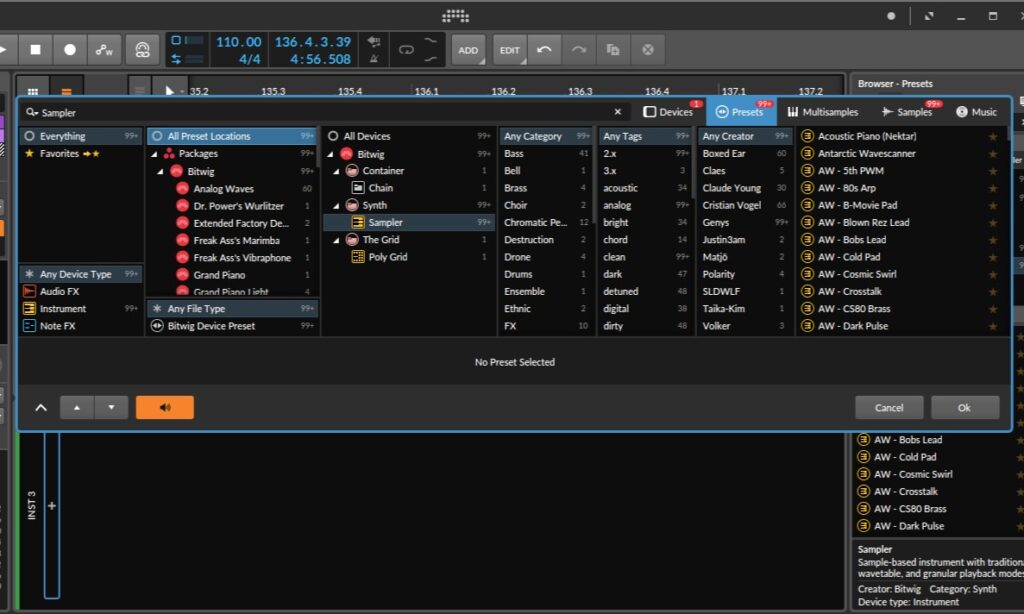Select the Sampler device
This screenshot has height=614, width=1024.
click(409, 223)
